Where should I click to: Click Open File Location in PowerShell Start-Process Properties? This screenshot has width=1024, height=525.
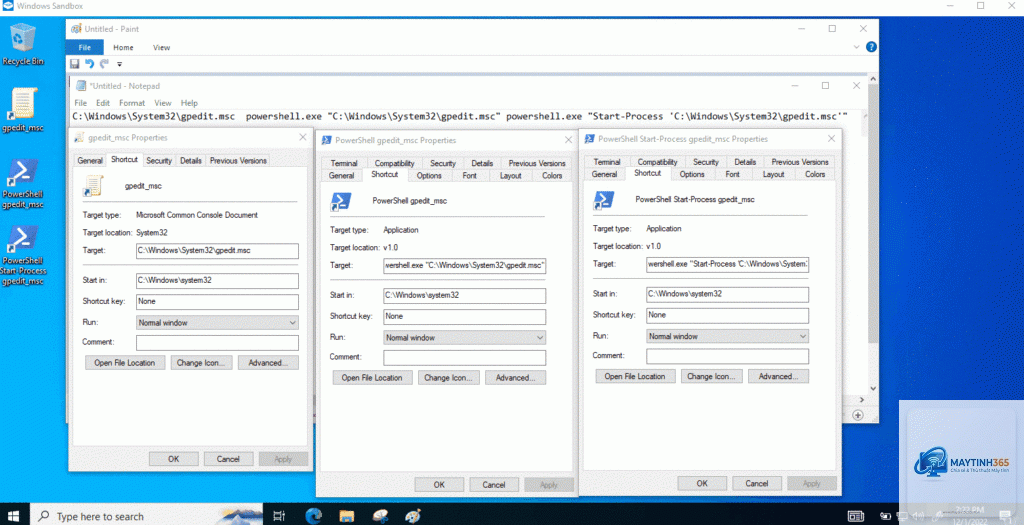pos(635,376)
